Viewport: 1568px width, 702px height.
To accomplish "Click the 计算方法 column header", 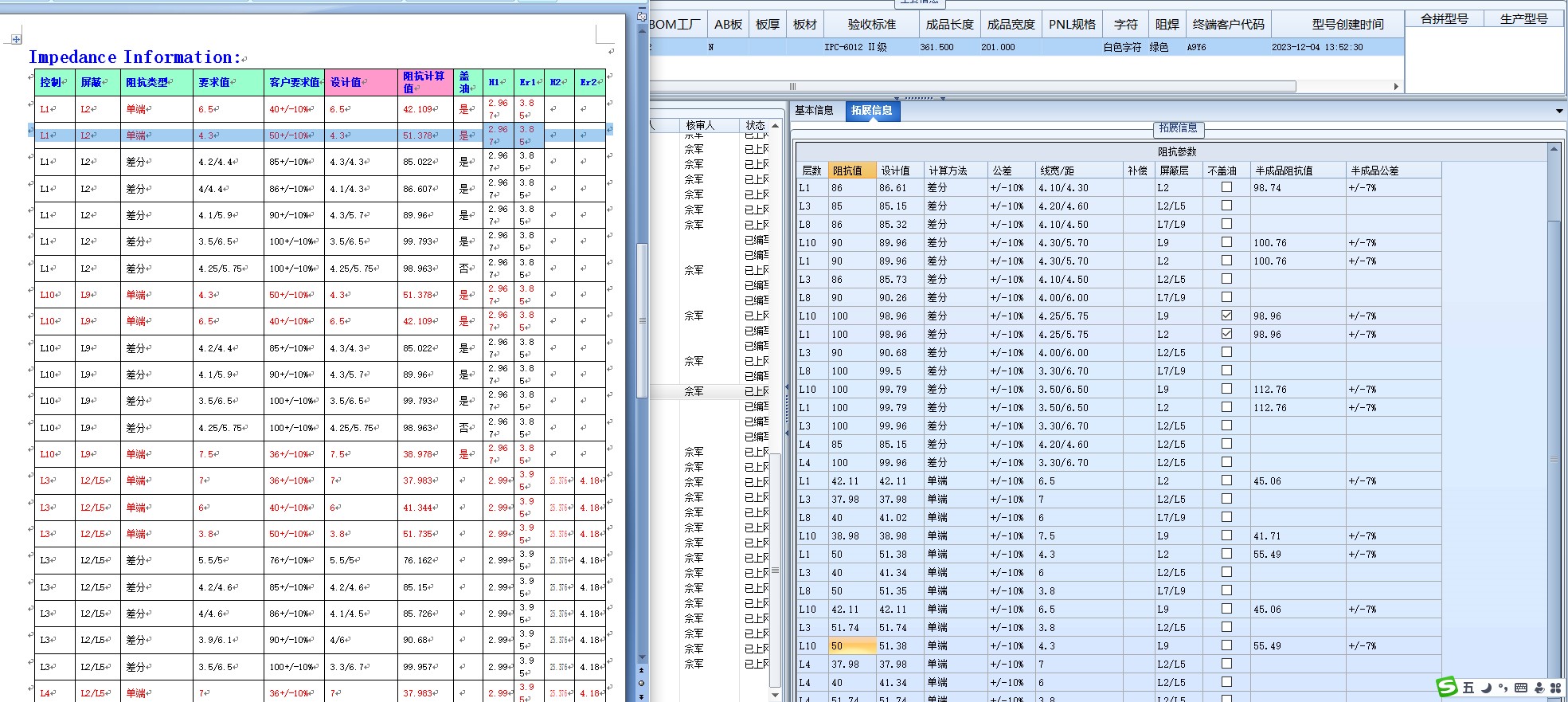I will click(955, 171).
